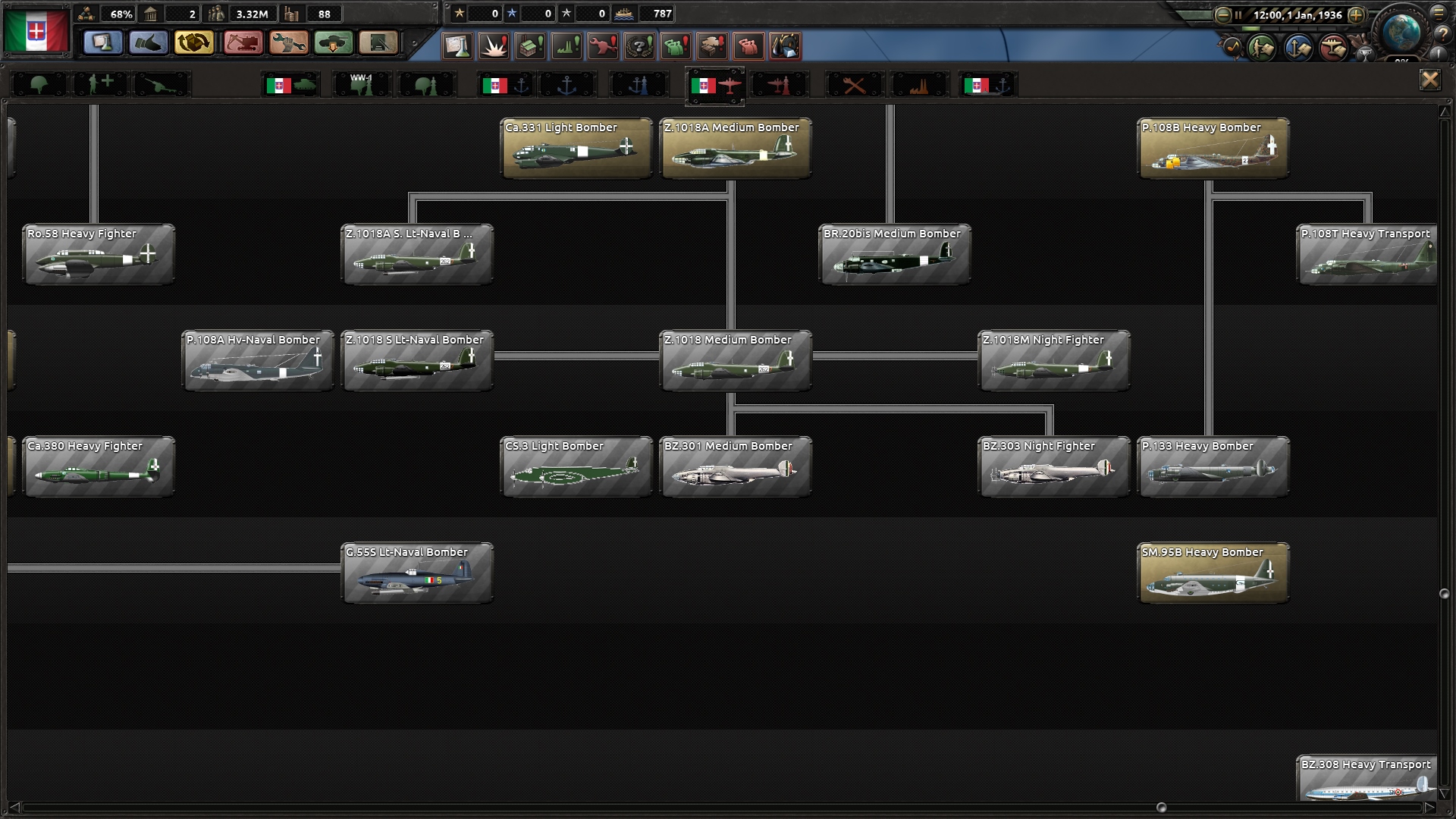The width and height of the screenshot is (1456, 819).
Task: Open the Trade screen button
Action: pyautogui.click(x=194, y=43)
